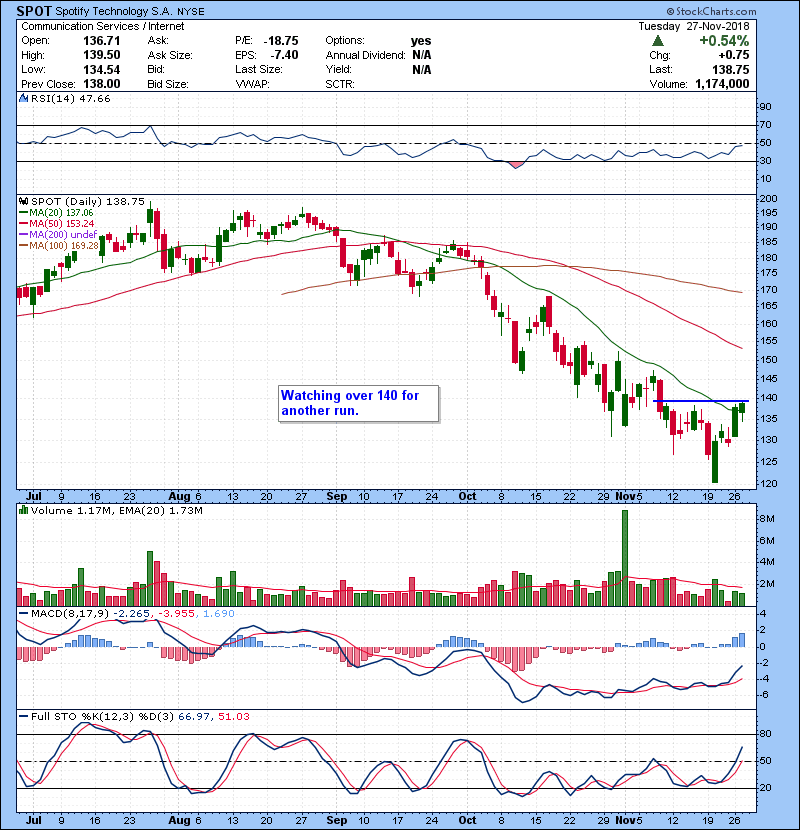Click the 200 label on price axis
The width and height of the screenshot is (800, 830).
768,199
